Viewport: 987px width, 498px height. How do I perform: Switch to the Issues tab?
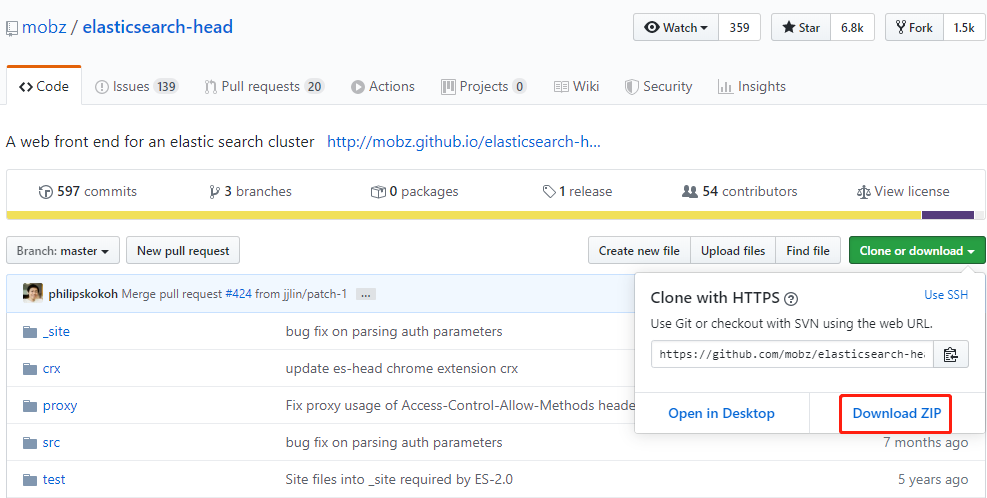tap(136, 87)
